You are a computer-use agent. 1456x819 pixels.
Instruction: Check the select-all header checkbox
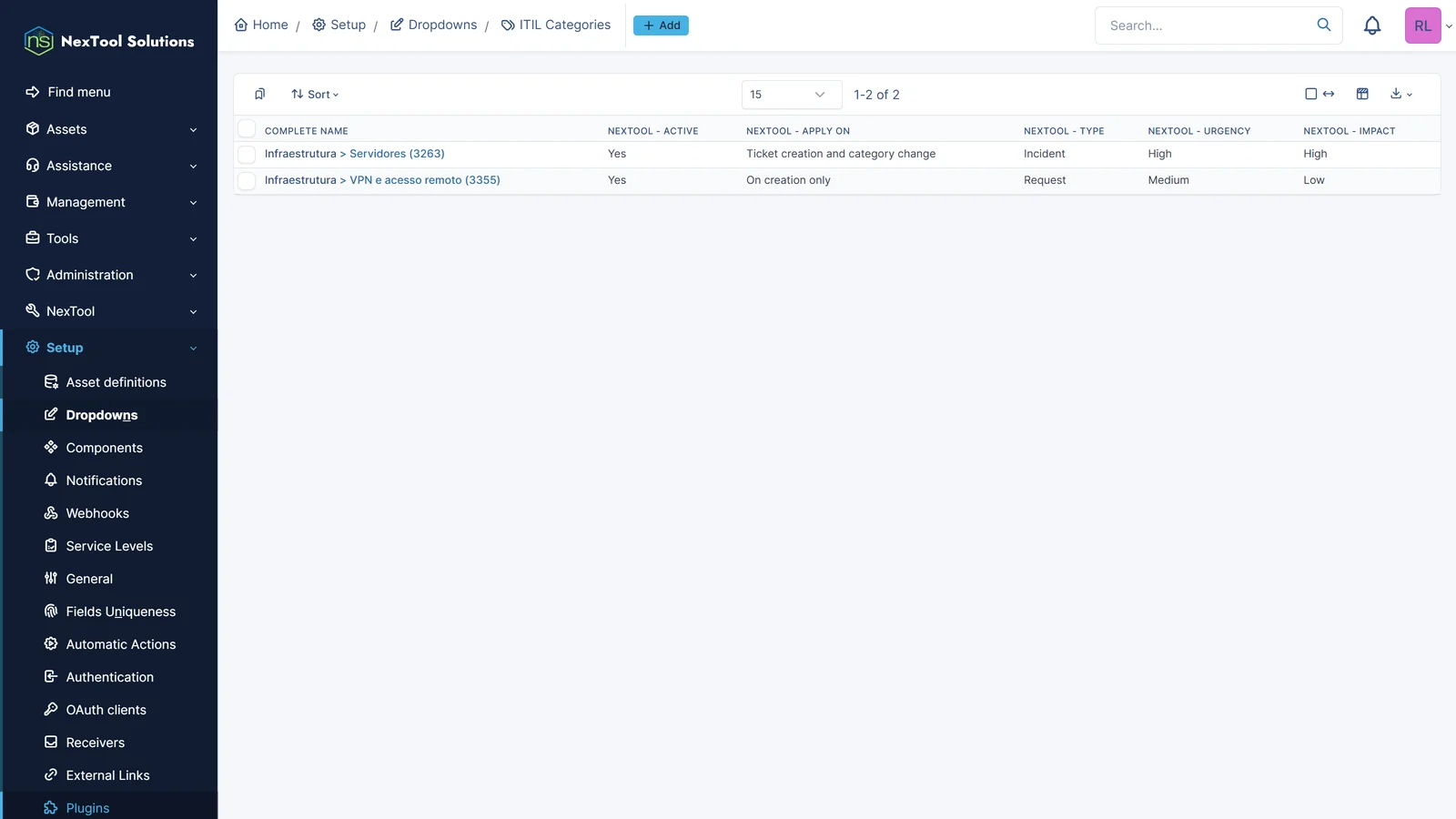pos(247,129)
